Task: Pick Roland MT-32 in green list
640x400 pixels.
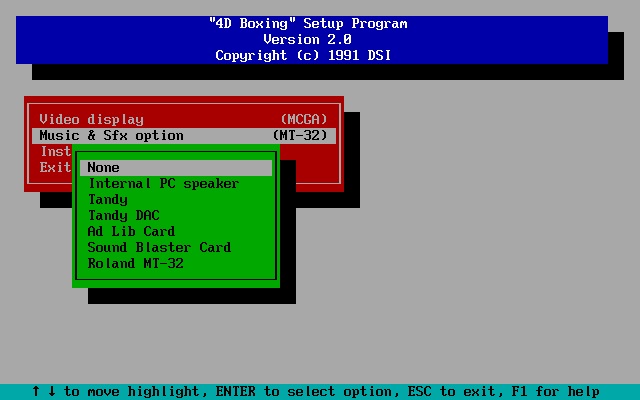Action: [x=135, y=263]
